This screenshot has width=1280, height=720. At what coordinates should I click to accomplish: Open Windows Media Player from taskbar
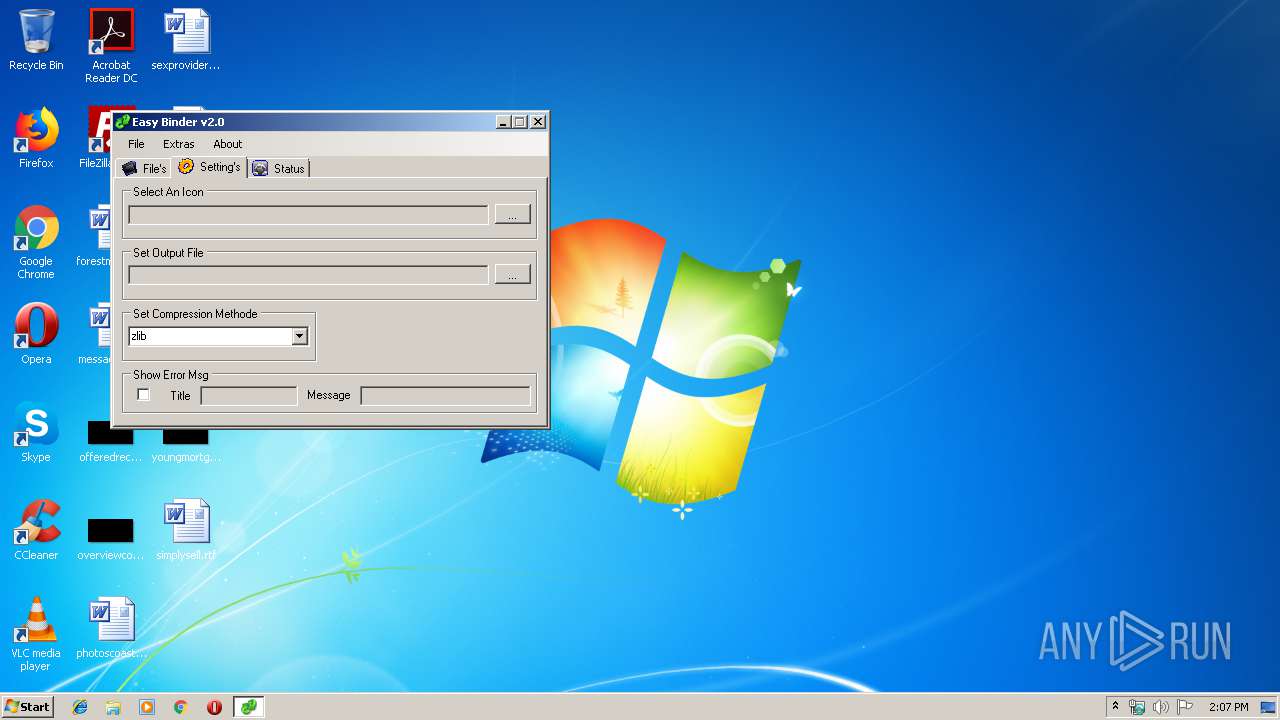point(147,707)
